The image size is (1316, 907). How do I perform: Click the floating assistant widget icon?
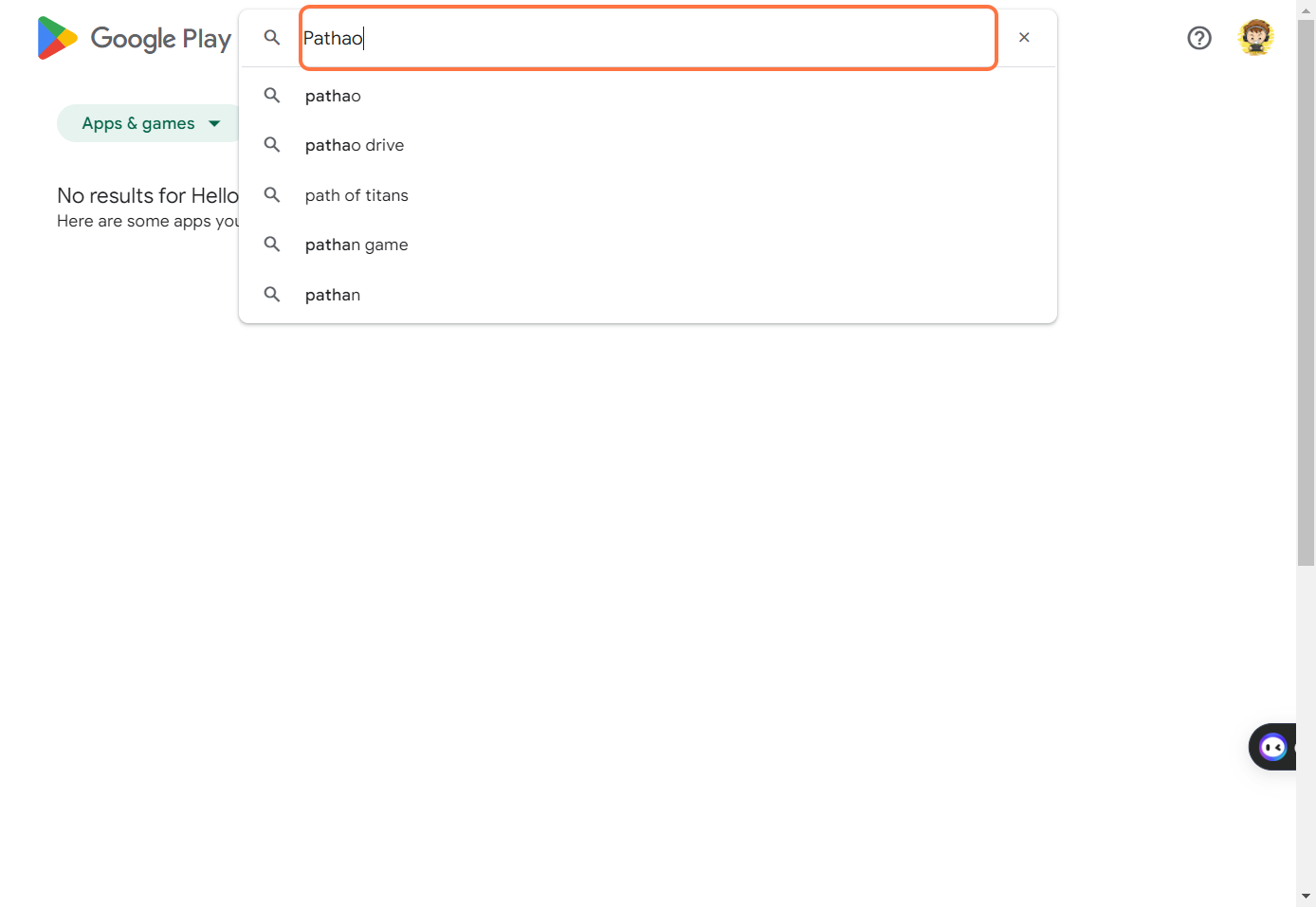pyautogui.click(x=1273, y=747)
